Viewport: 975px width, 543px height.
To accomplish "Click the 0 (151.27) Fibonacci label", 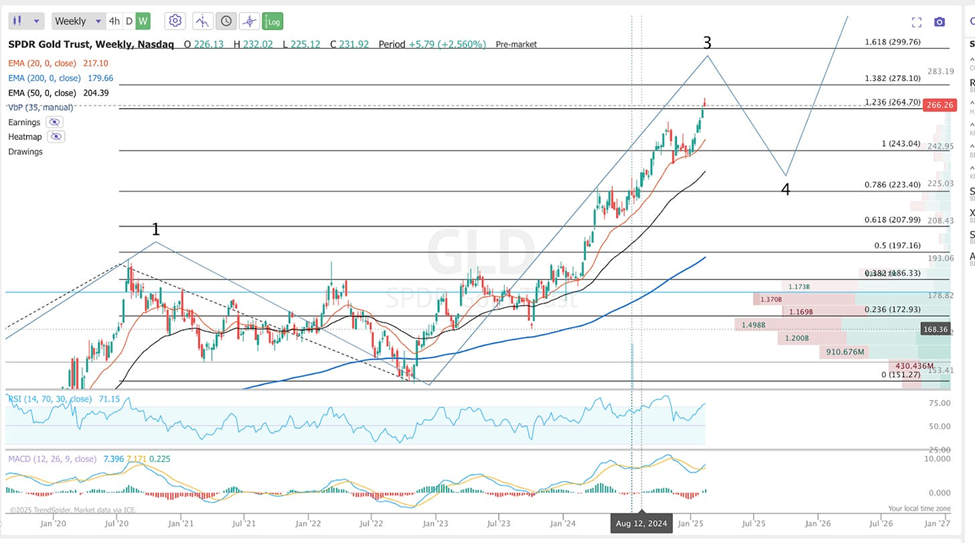I will coord(901,375).
